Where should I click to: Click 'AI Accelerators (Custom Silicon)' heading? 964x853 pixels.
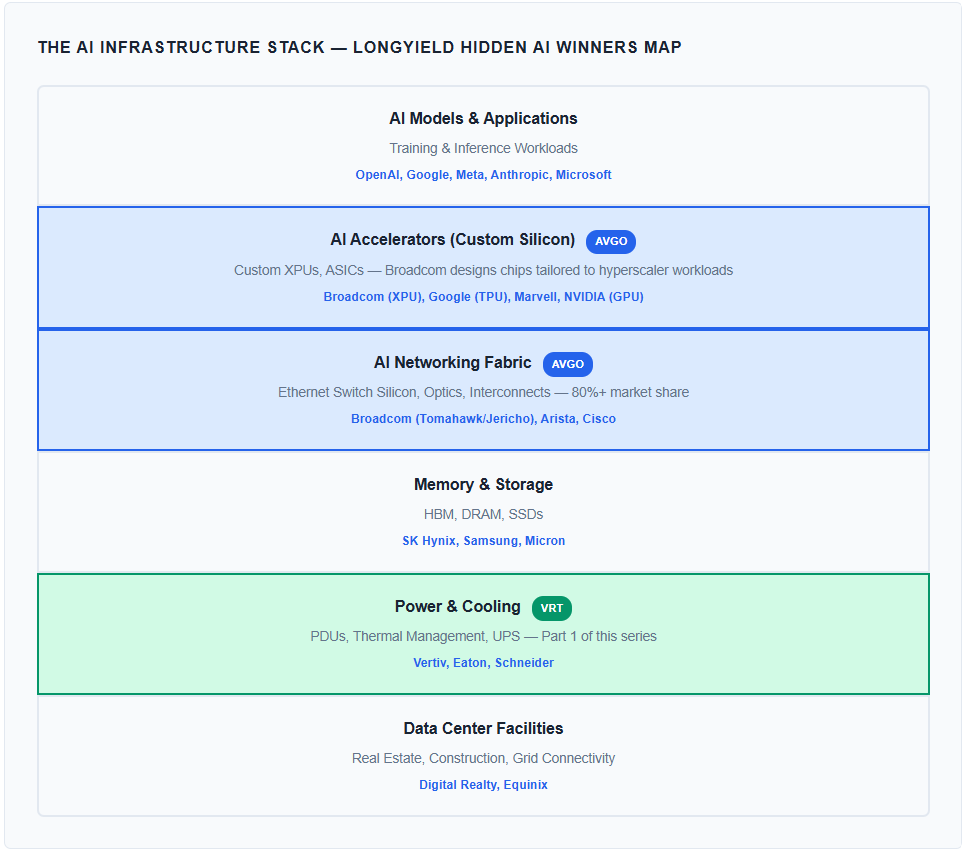(452, 239)
